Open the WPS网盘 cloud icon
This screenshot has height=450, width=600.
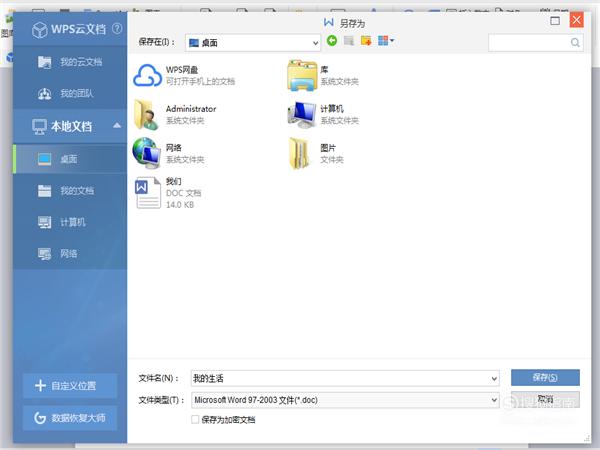point(147,75)
